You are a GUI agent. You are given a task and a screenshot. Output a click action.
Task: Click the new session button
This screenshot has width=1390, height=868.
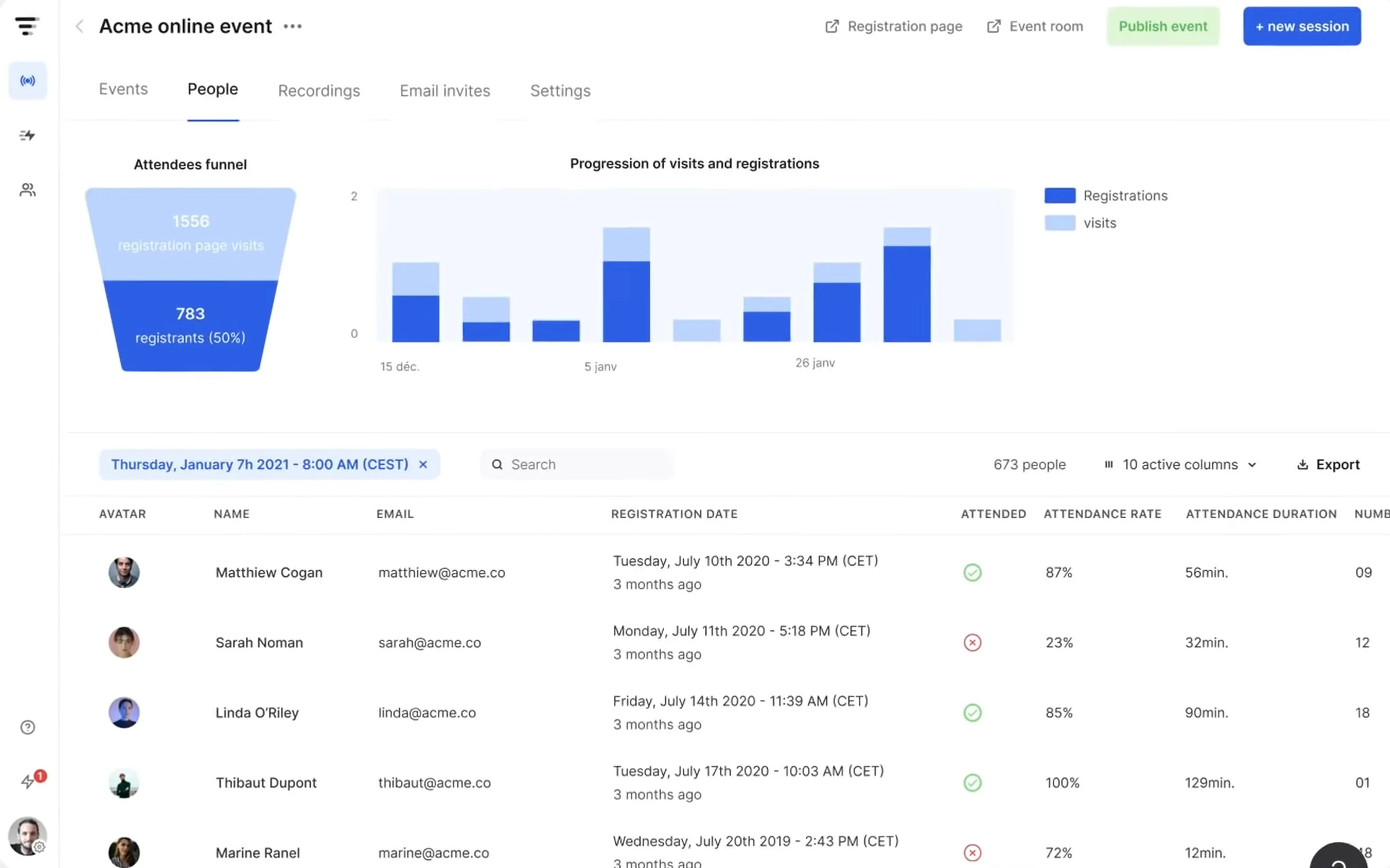pyautogui.click(x=1302, y=26)
